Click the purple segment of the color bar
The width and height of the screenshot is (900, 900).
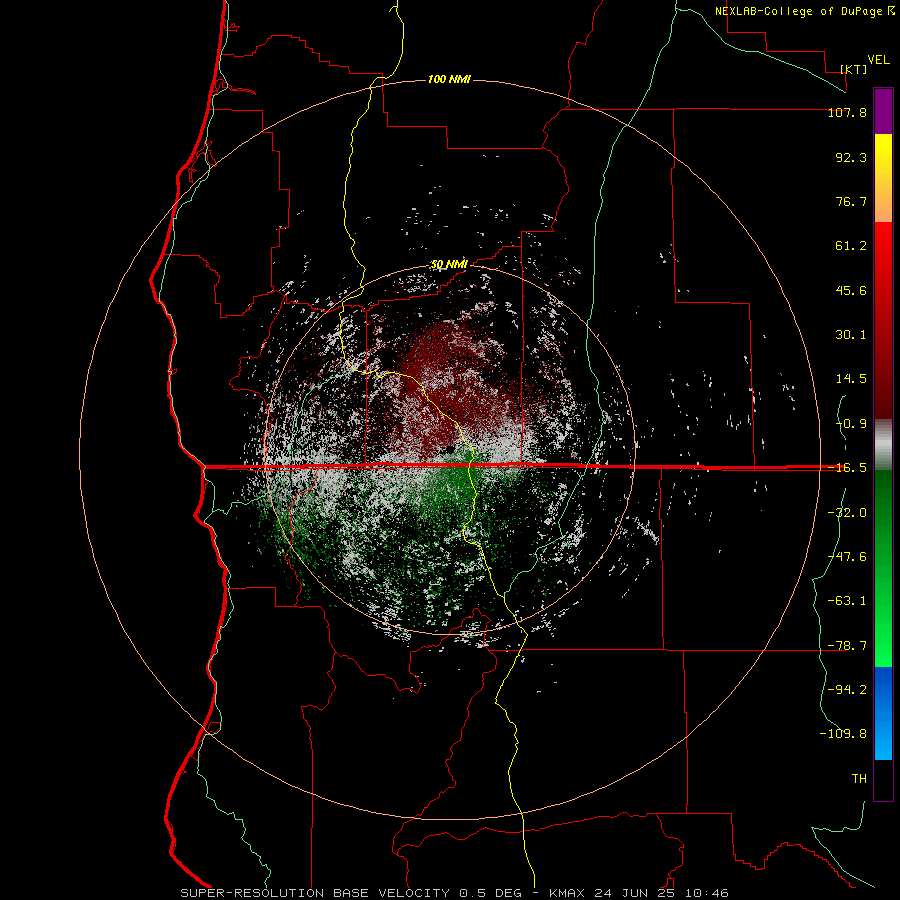click(x=883, y=111)
